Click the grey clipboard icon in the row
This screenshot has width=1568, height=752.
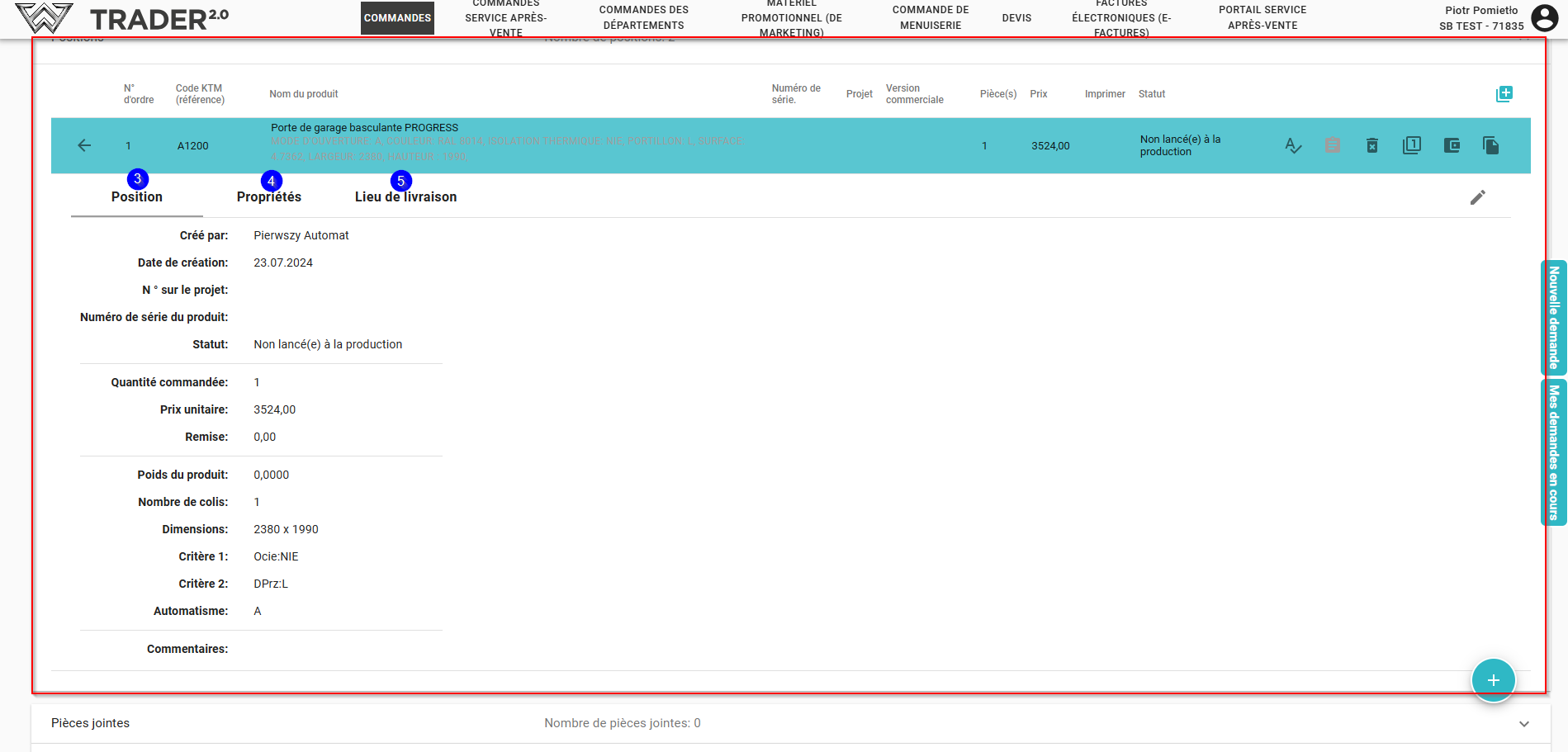pyautogui.click(x=1332, y=146)
